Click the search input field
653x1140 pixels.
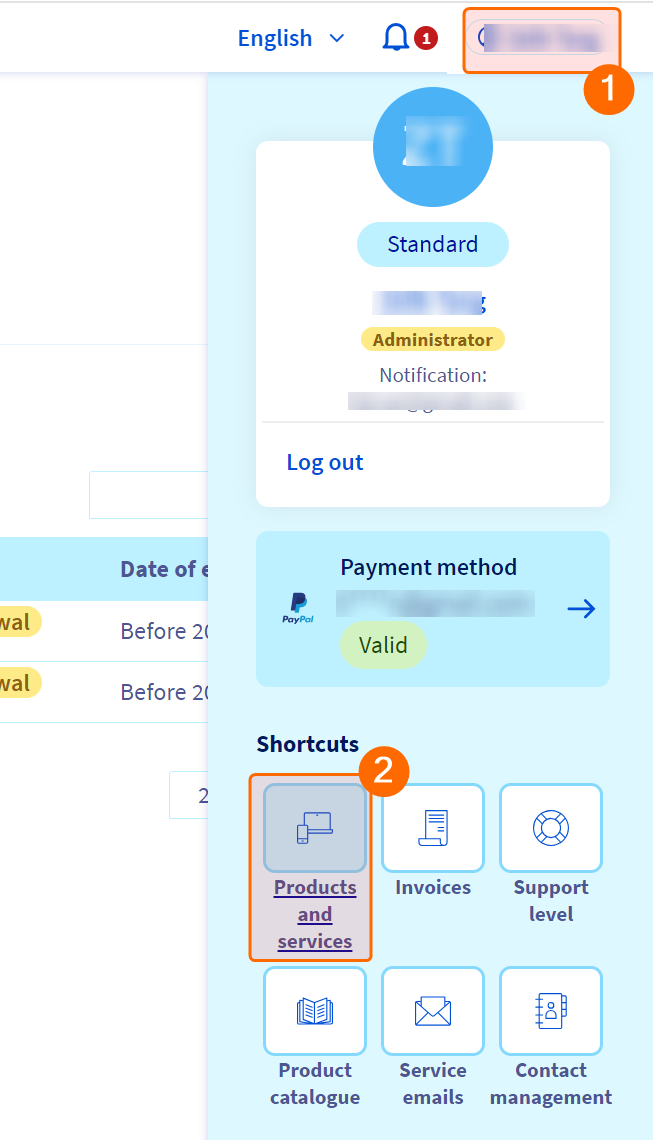148,495
